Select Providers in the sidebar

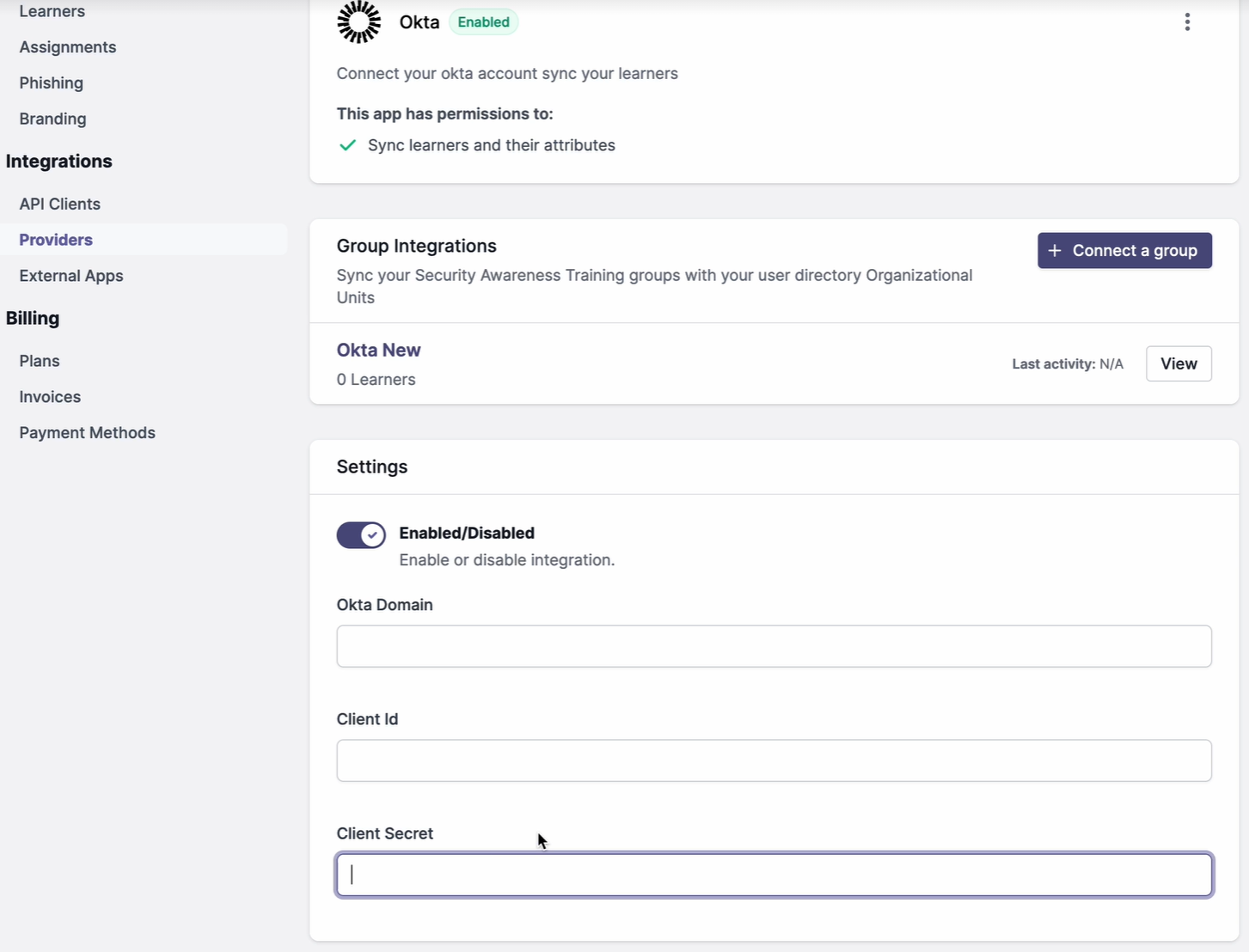point(56,240)
